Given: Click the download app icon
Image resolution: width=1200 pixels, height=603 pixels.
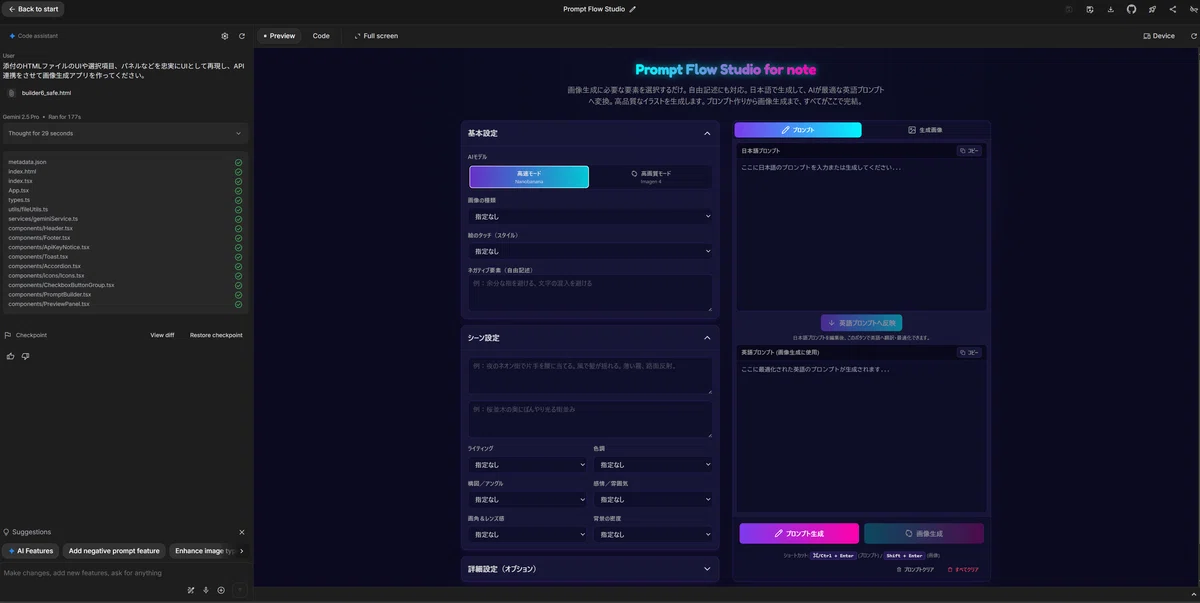Looking at the screenshot, I should coord(1111,9).
